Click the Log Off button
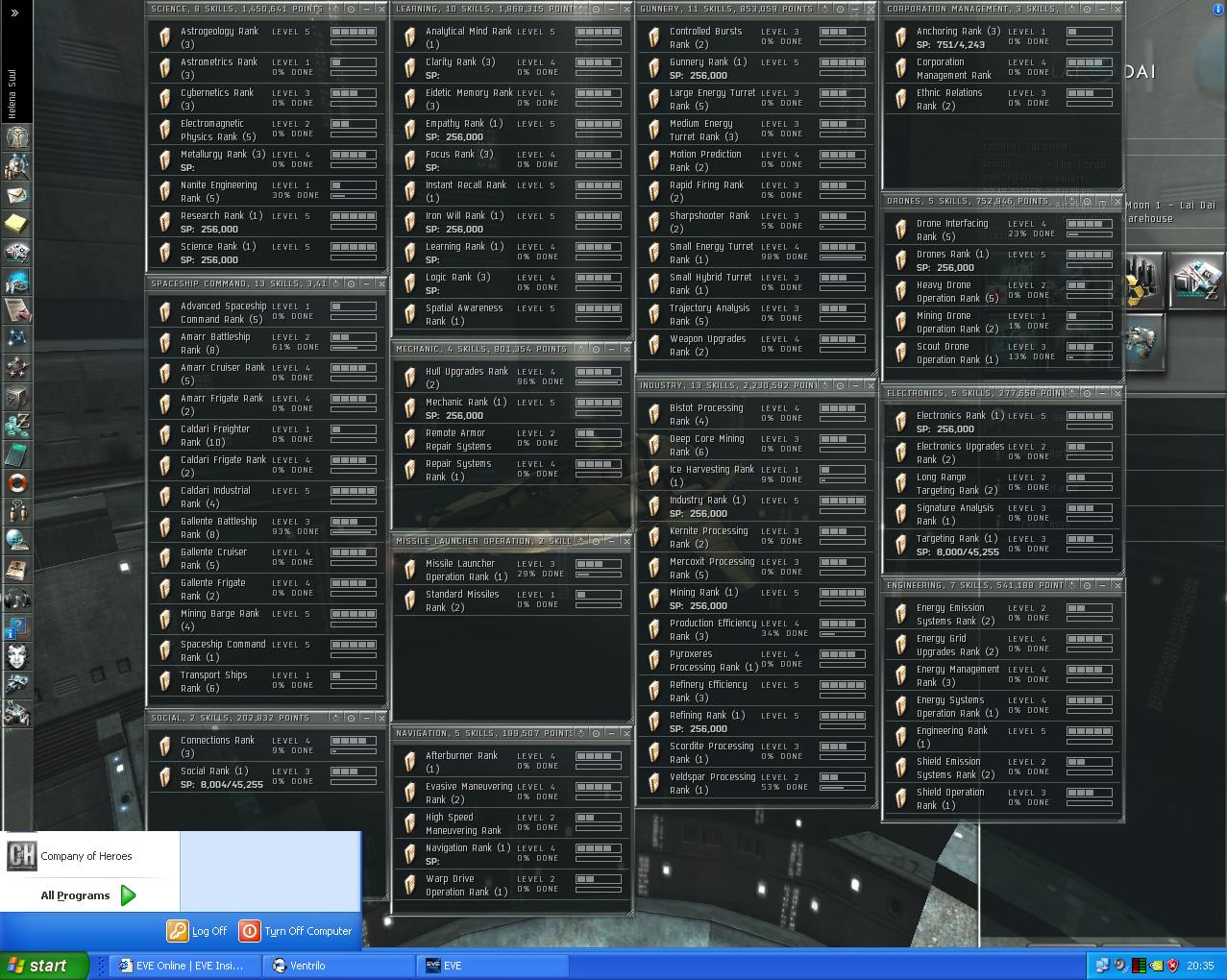1227x980 pixels. click(198, 931)
